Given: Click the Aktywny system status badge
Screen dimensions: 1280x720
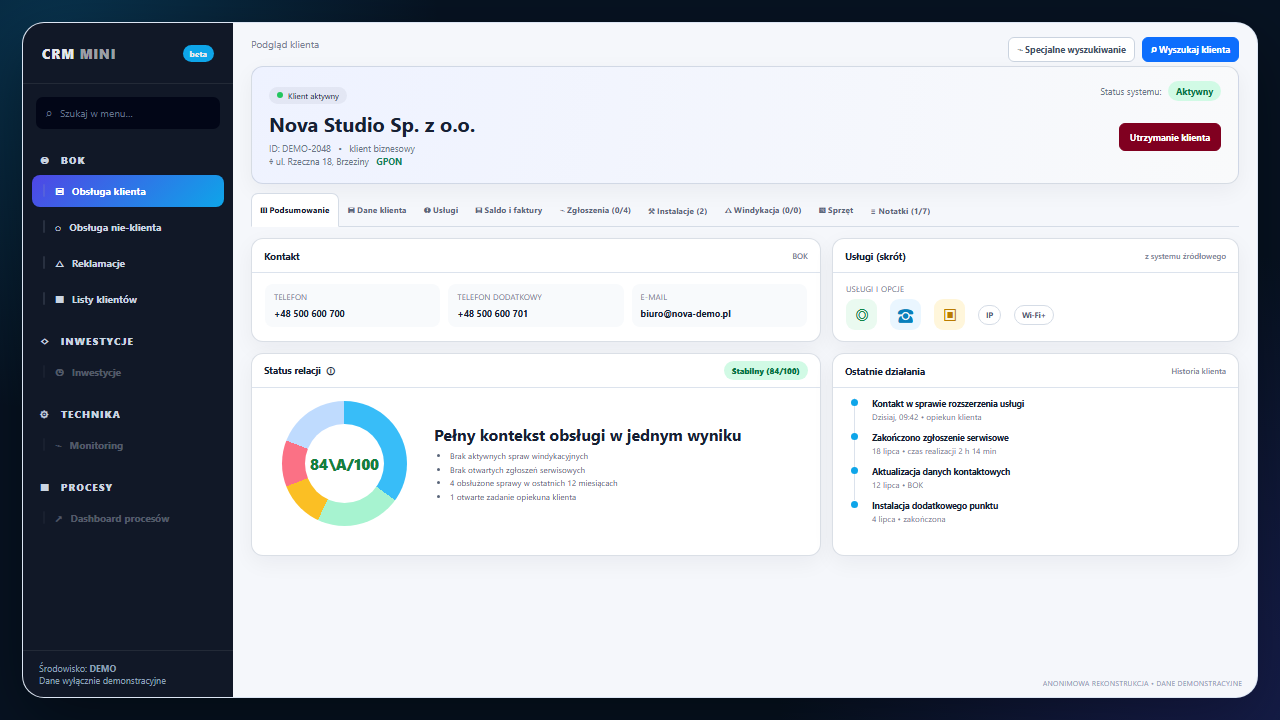Looking at the screenshot, I should point(1194,91).
